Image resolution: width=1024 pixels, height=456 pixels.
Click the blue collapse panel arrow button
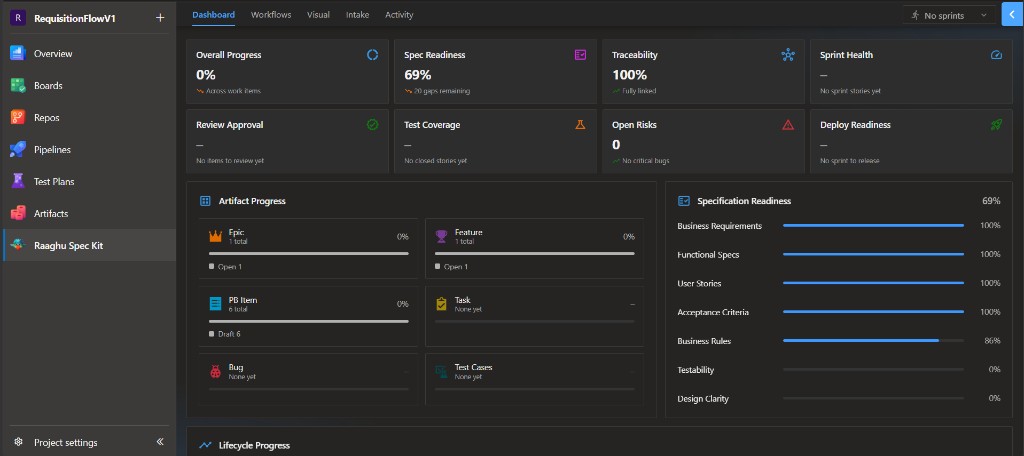[1012, 14]
